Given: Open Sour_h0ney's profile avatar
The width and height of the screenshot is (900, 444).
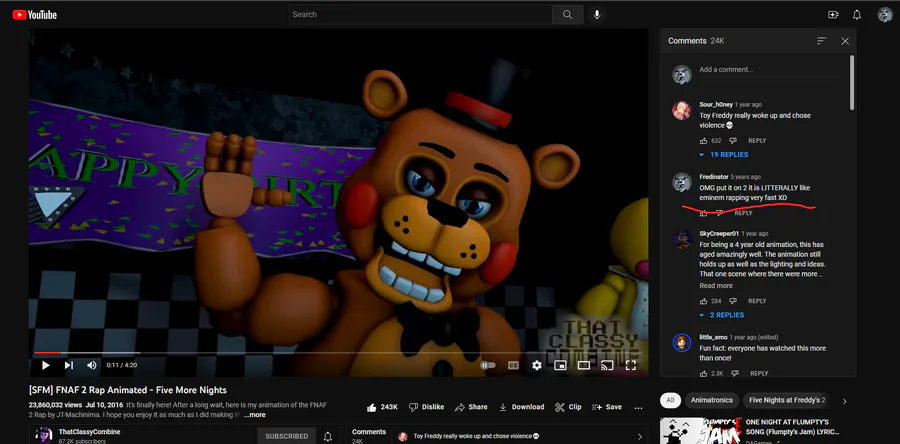Looking at the screenshot, I should pos(682,110).
